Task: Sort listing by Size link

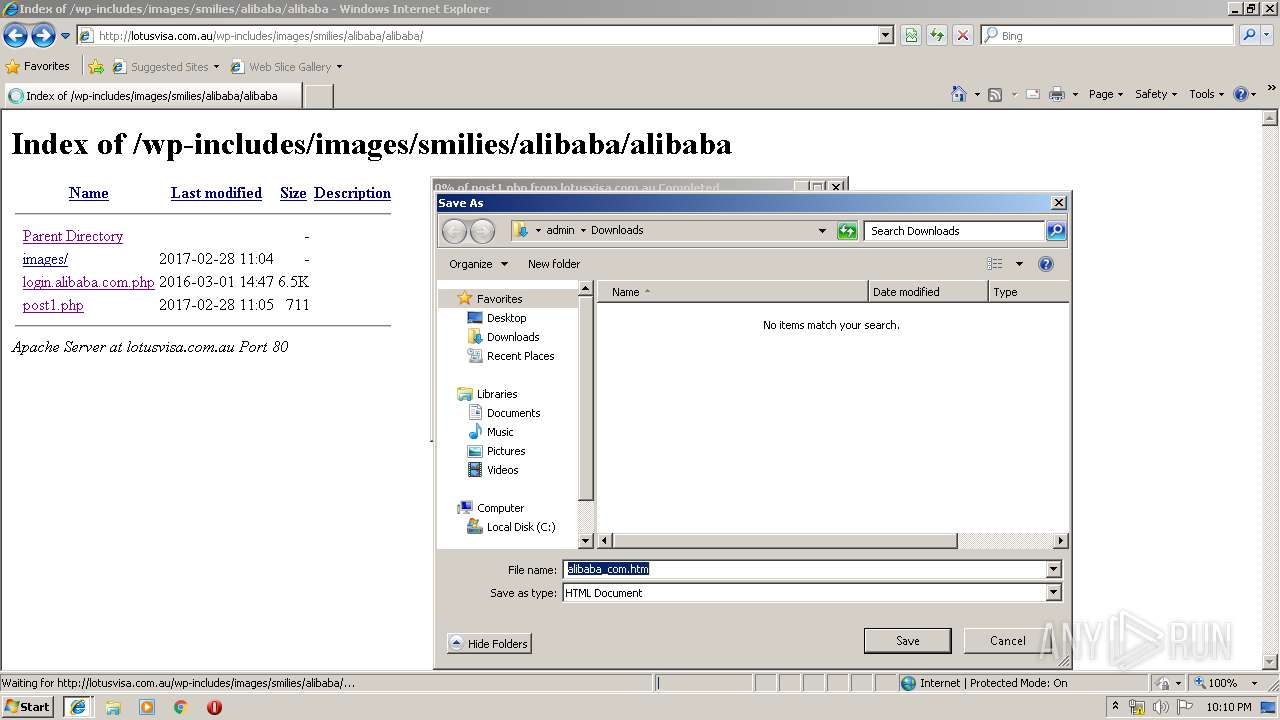Action: point(293,193)
